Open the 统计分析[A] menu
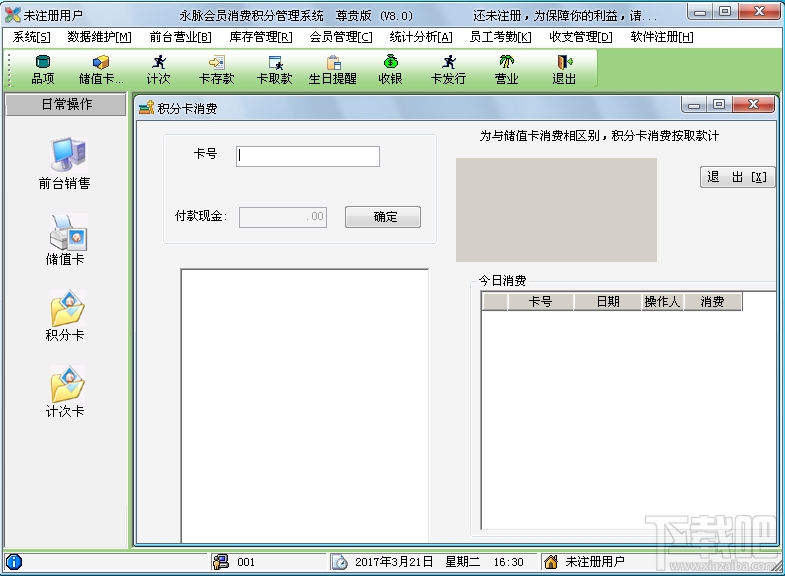The width and height of the screenshot is (785, 576). [421, 37]
